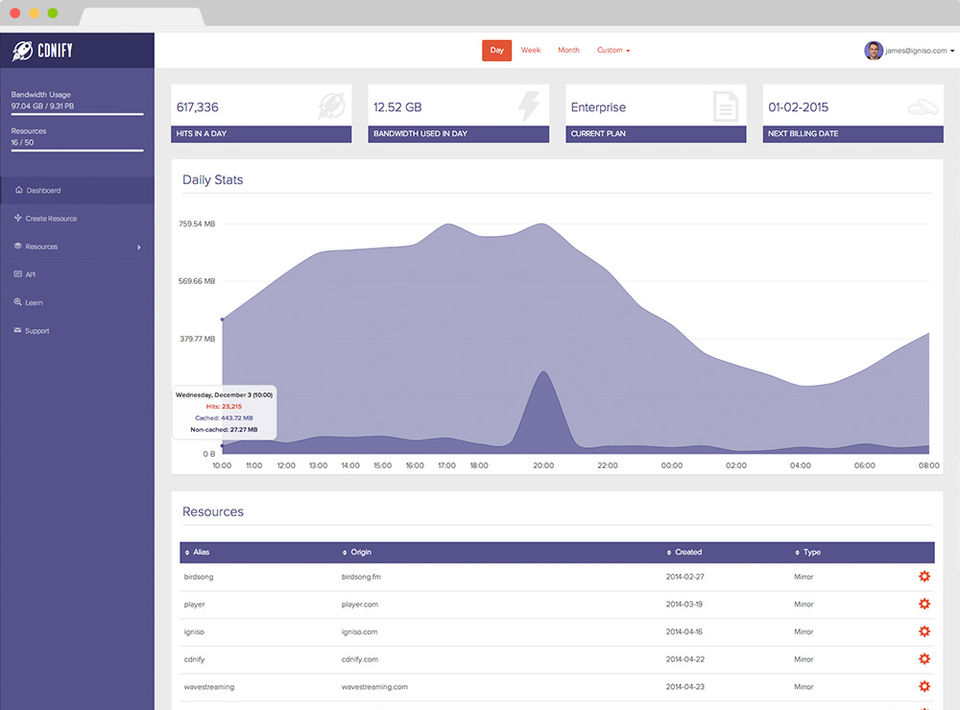Go to Dashboard in sidebar
This screenshot has width=960, height=710.
[77, 190]
